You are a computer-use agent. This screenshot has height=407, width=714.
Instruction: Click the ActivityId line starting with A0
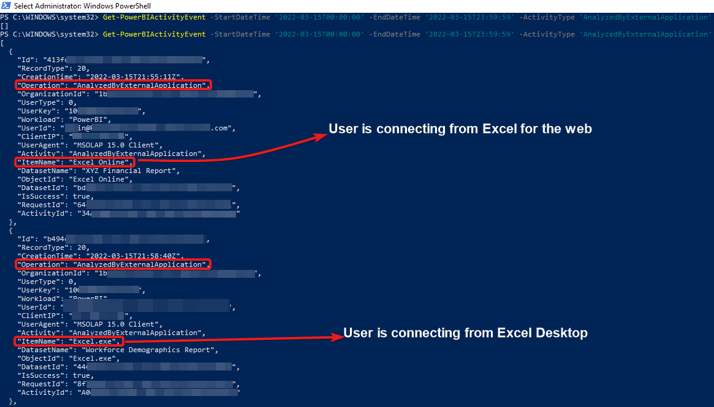pos(128,392)
